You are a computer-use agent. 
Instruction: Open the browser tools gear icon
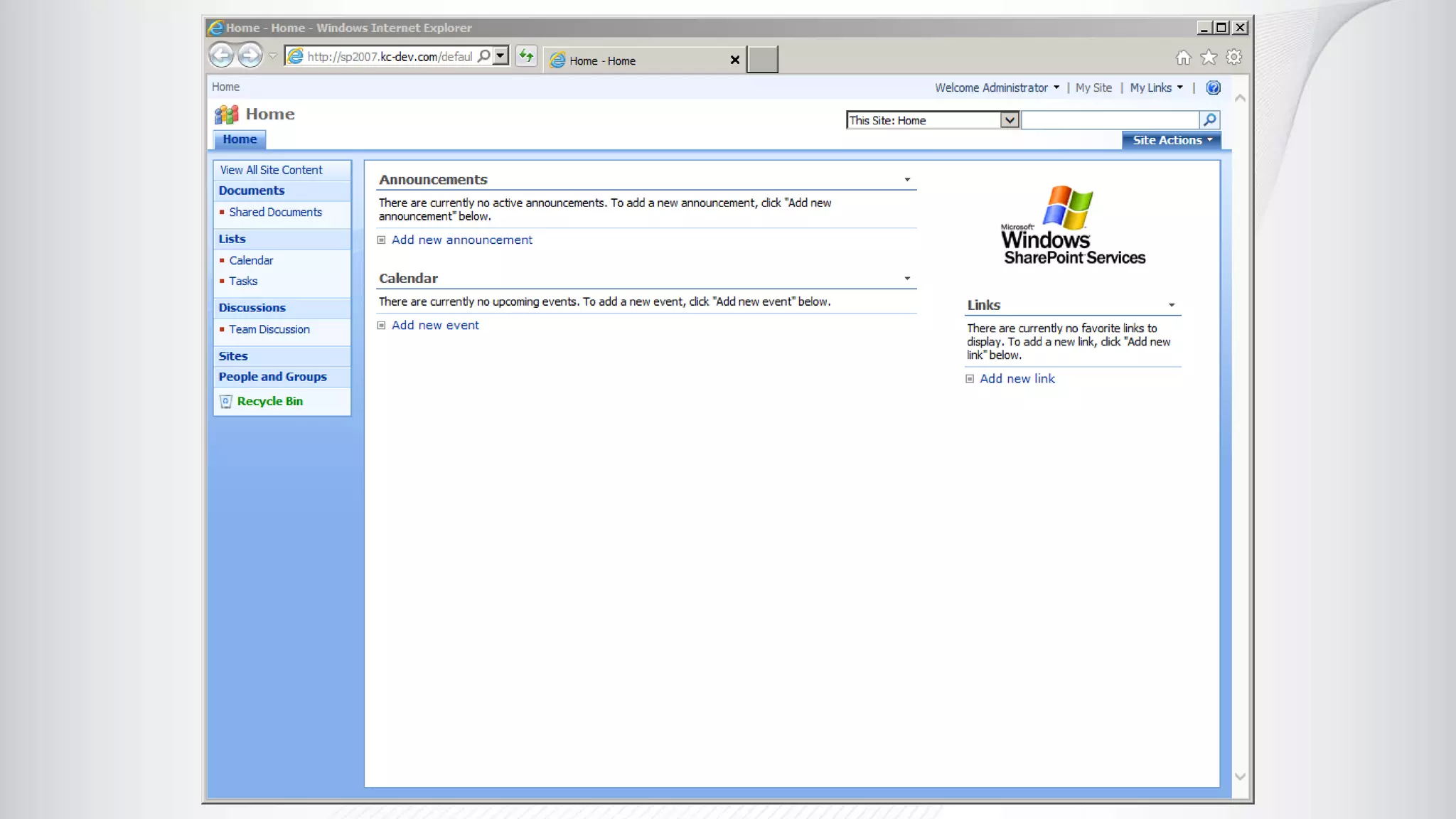1234,58
